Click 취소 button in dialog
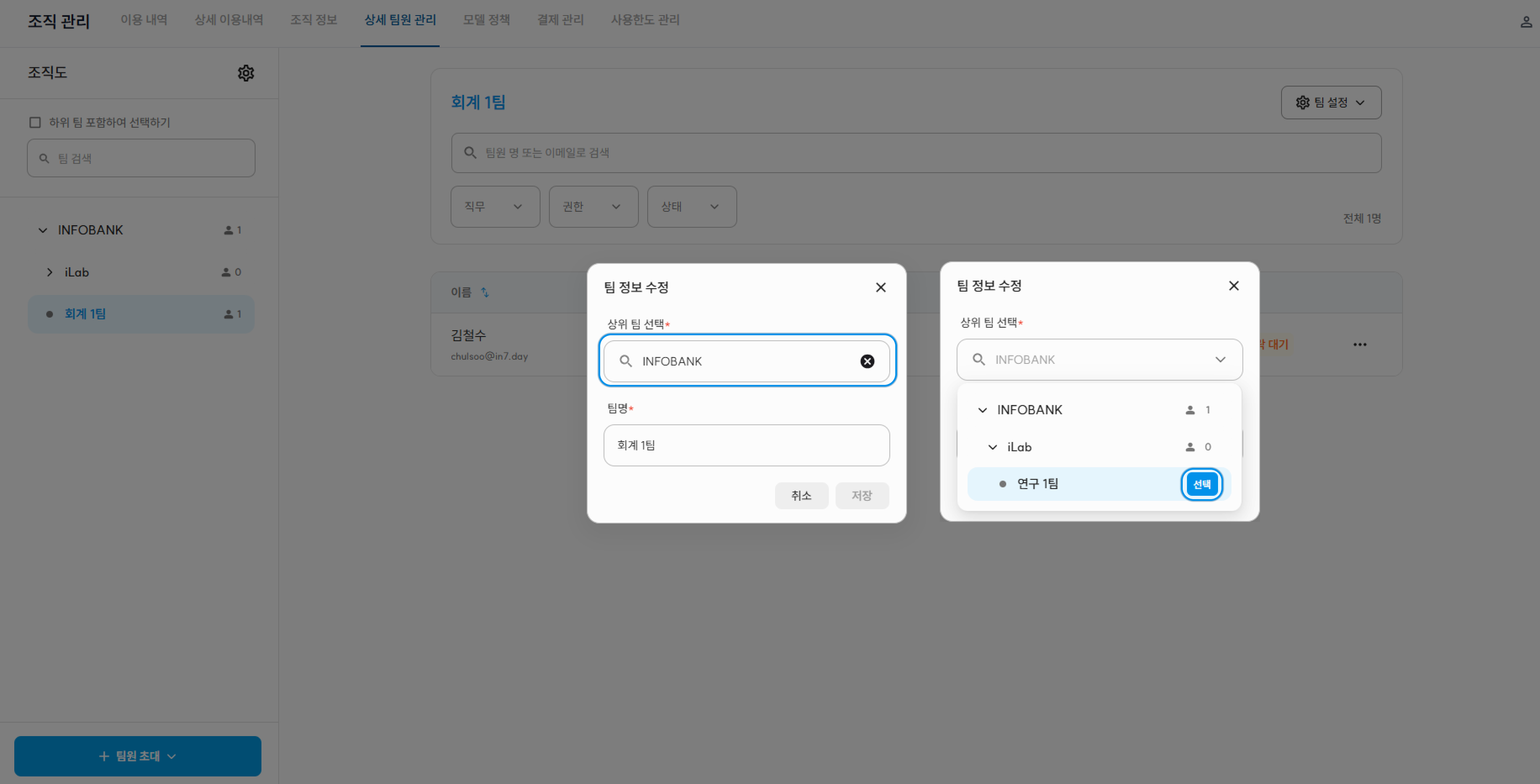This screenshot has width=1540, height=784. [x=801, y=495]
